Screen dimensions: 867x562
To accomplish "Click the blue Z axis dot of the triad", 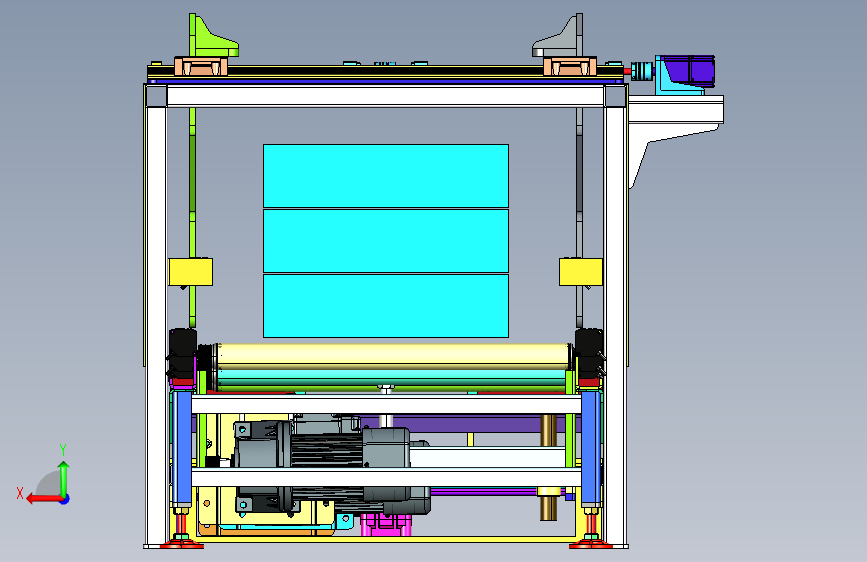I will click(65, 499).
